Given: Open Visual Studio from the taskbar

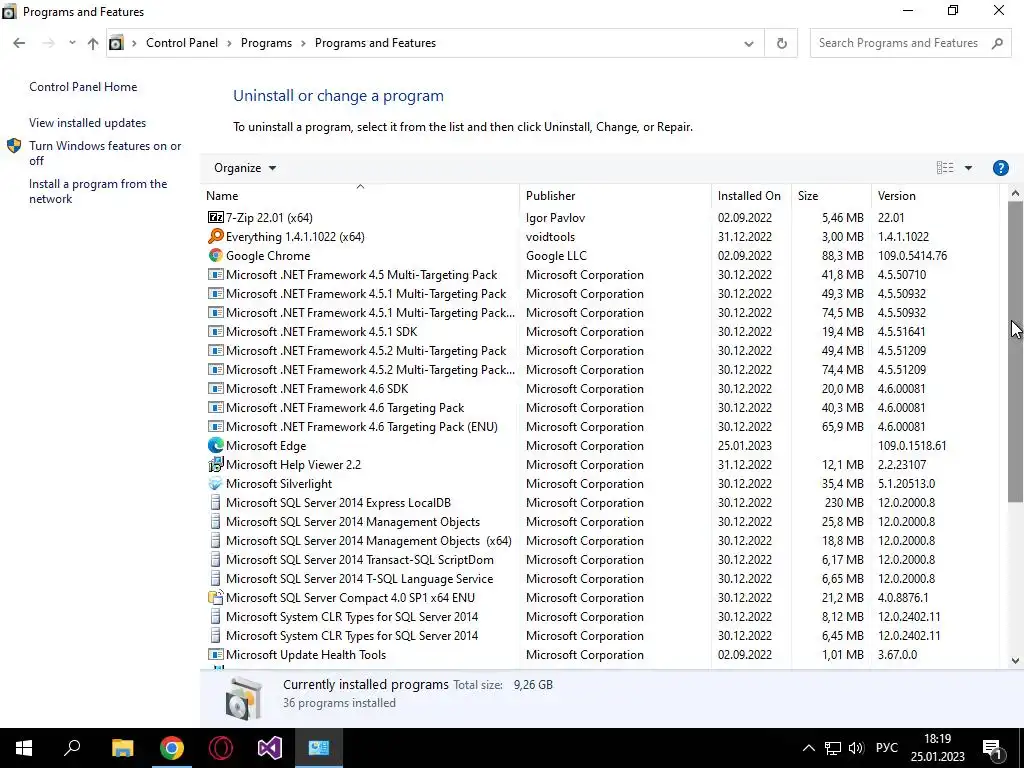Looking at the screenshot, I should [x=270, y=748].
